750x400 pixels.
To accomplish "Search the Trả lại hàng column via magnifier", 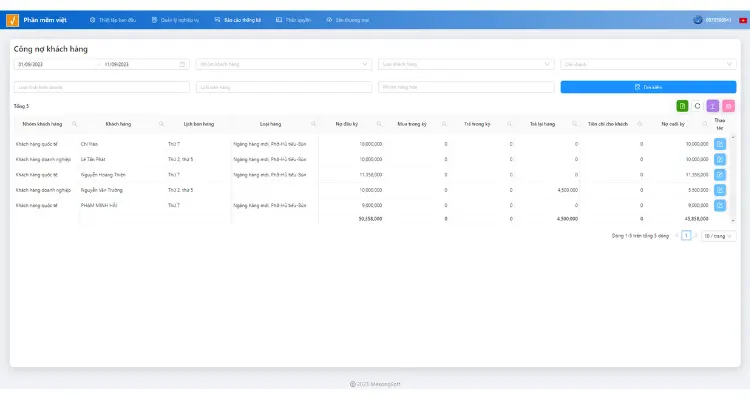I will (574, 124).
